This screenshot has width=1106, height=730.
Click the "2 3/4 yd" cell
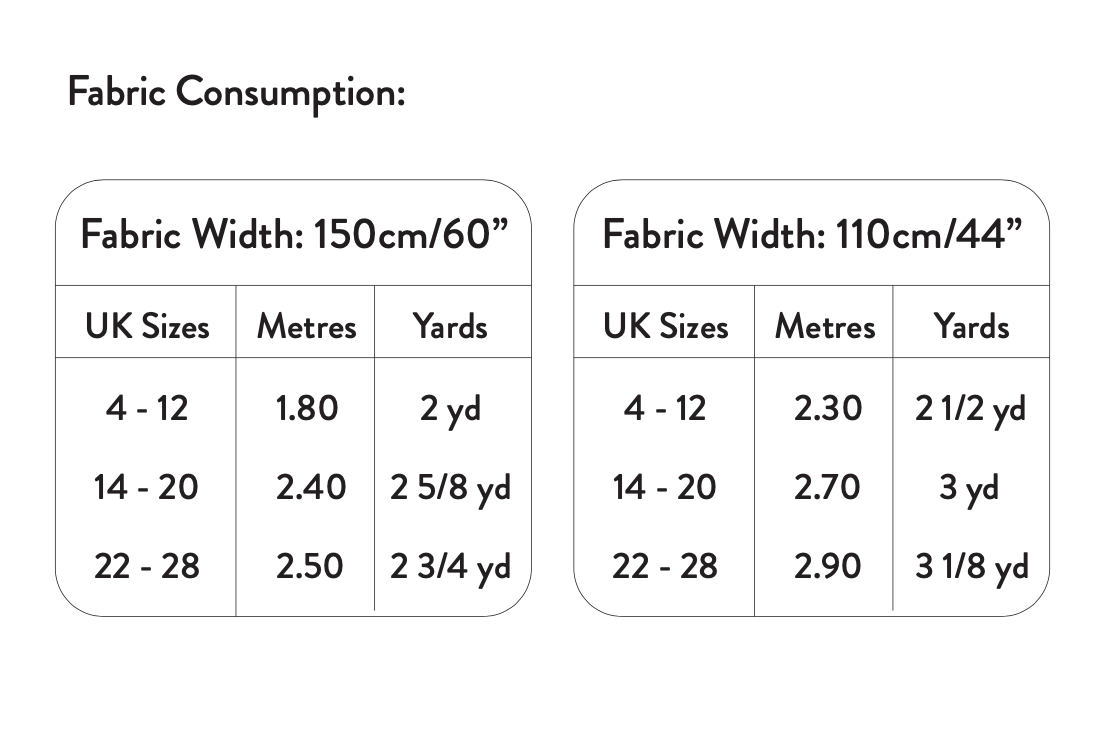pyautogui.click(x=450, y=567)
